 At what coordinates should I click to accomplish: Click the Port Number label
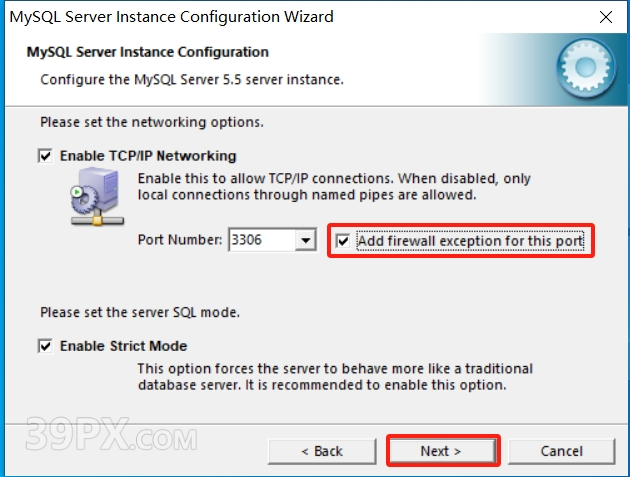coord(180,240)
